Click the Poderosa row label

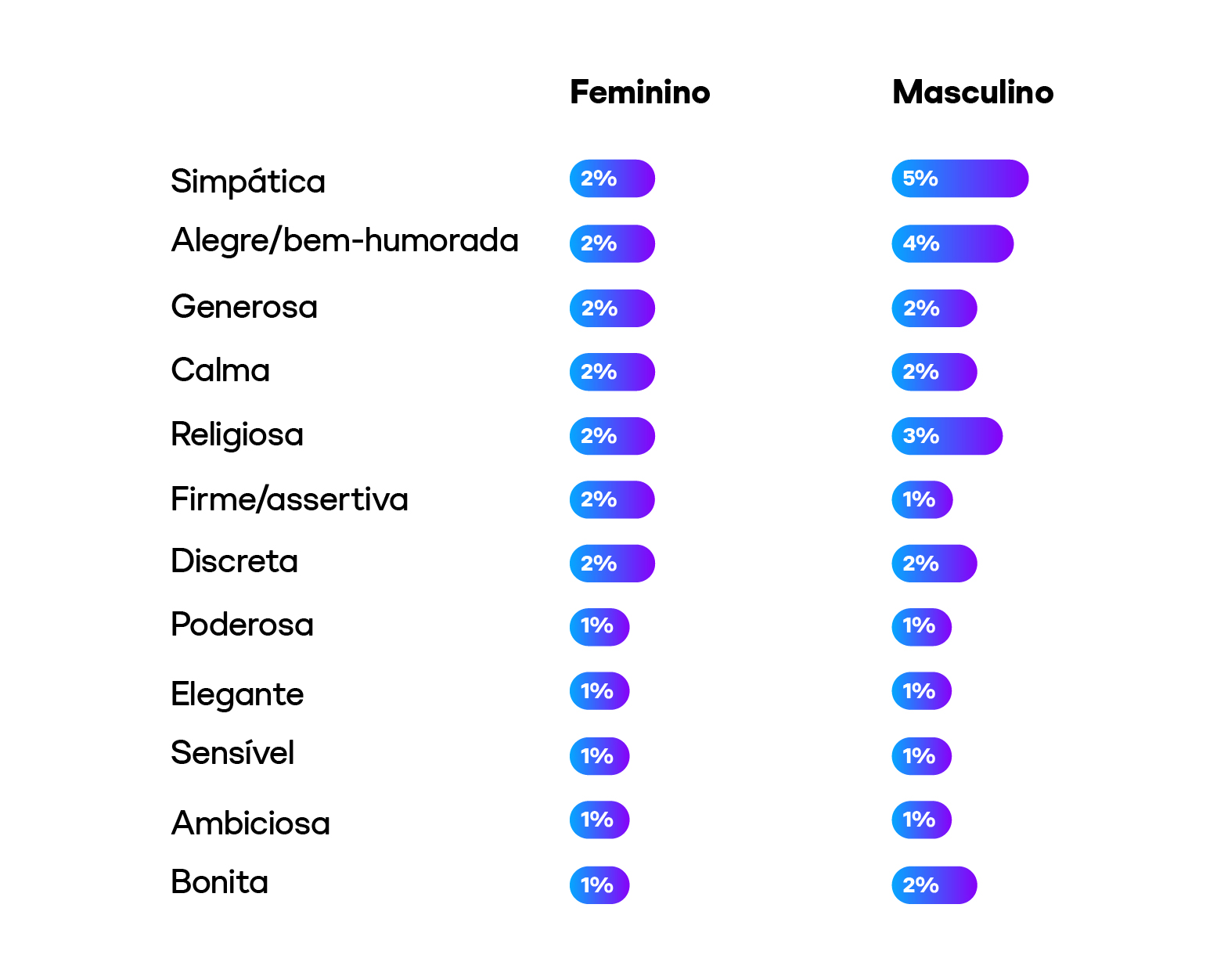tap(242, 625)
